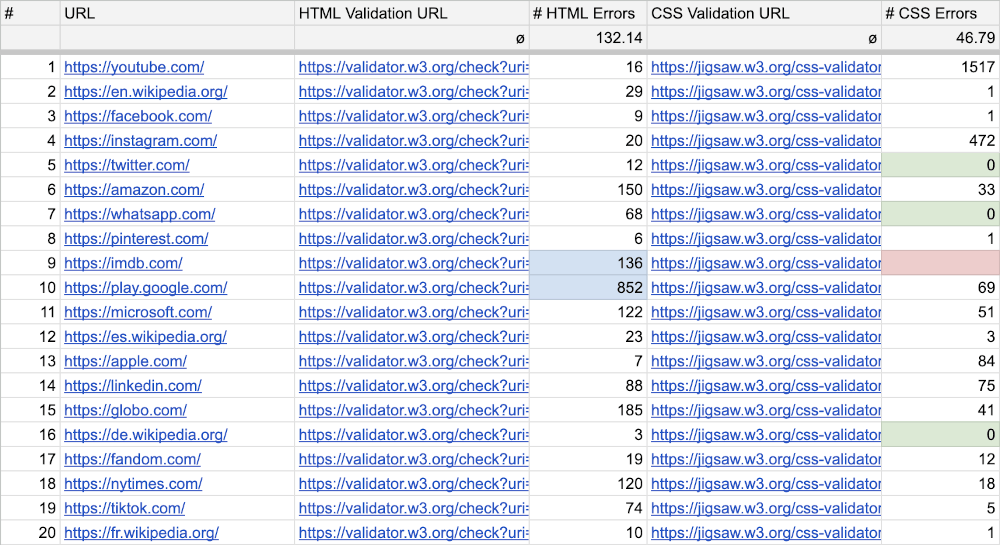This screenshot has width=1000, height=545.
Task: Select the CSS errors cell 1517
Action: point(941,67)
